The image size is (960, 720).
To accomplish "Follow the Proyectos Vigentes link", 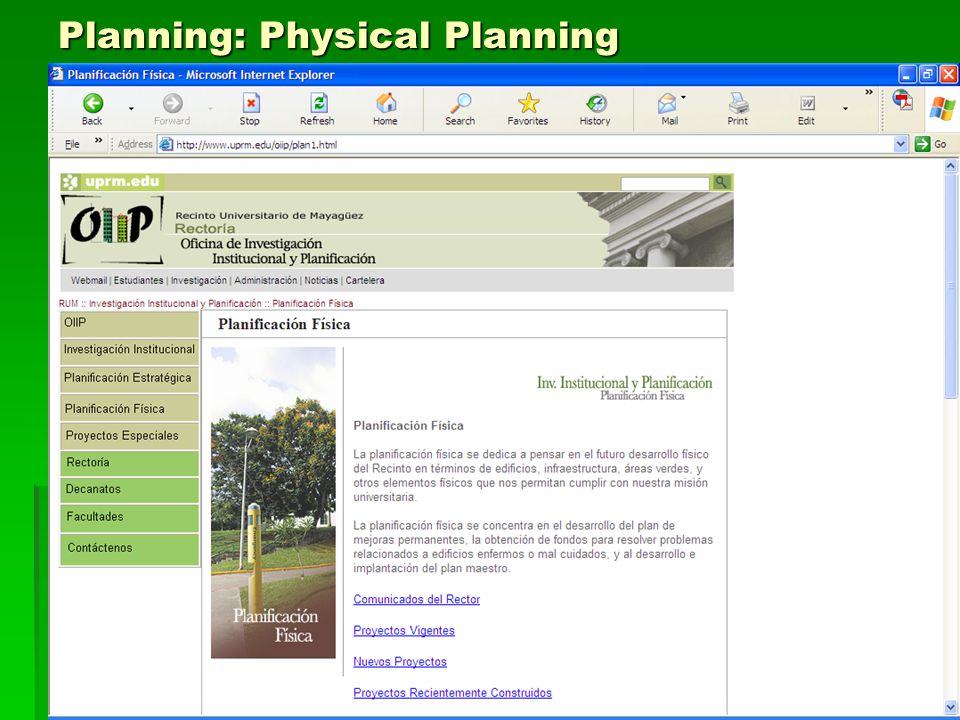I will (x=404, y=631).
